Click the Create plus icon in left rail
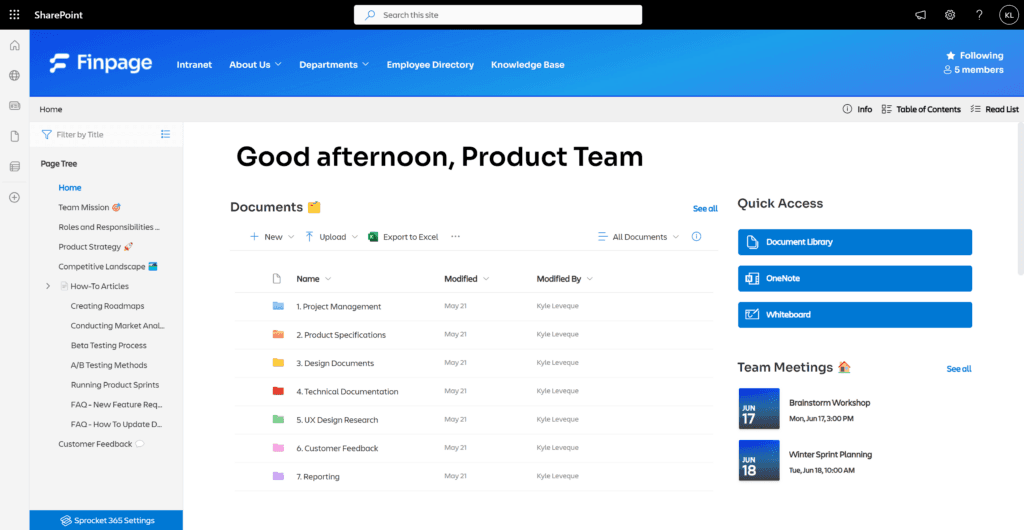This screenshot has height=530, width=1024. [x=14, y=197]
